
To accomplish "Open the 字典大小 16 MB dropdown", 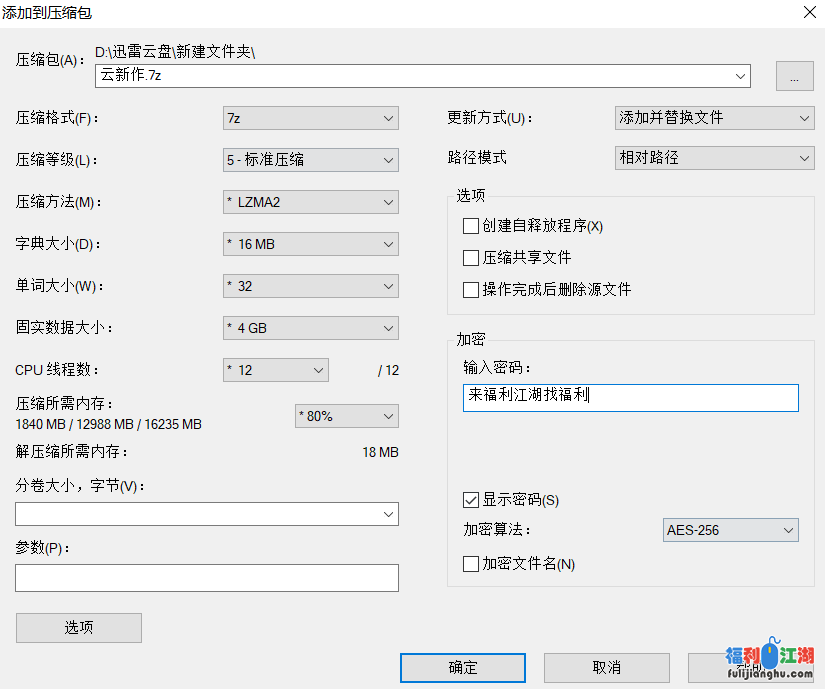I will coord(310,244).
